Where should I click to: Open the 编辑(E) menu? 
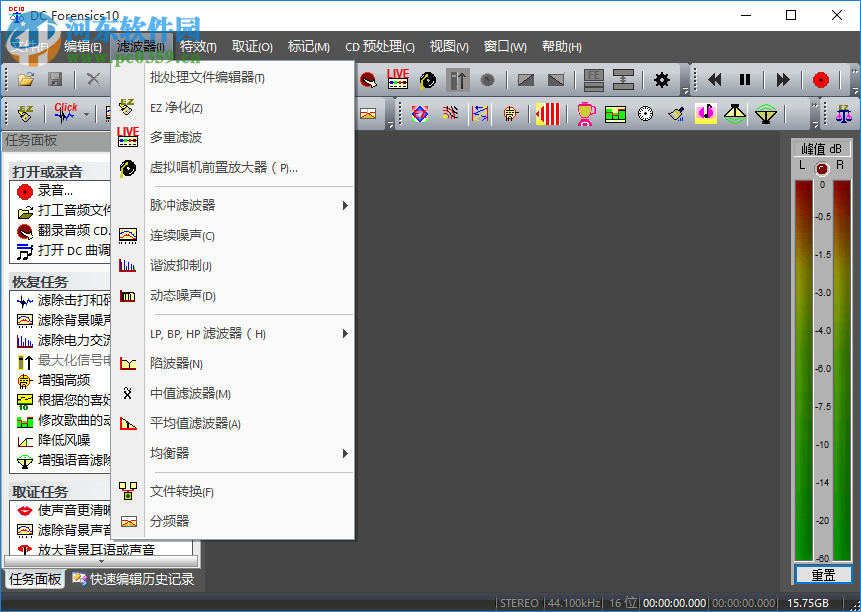click(83, 47)
